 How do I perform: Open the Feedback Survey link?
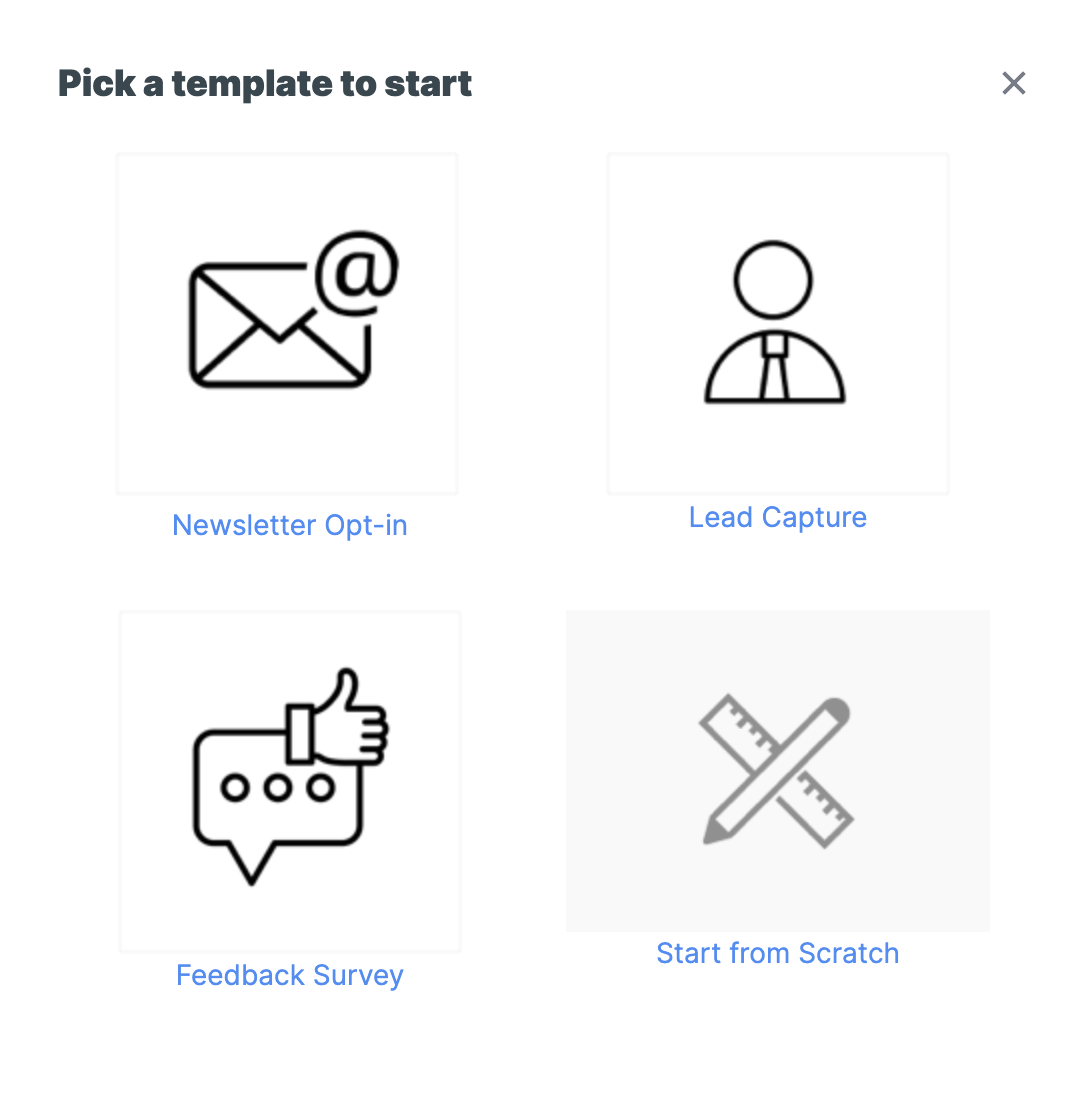(290, 975)
